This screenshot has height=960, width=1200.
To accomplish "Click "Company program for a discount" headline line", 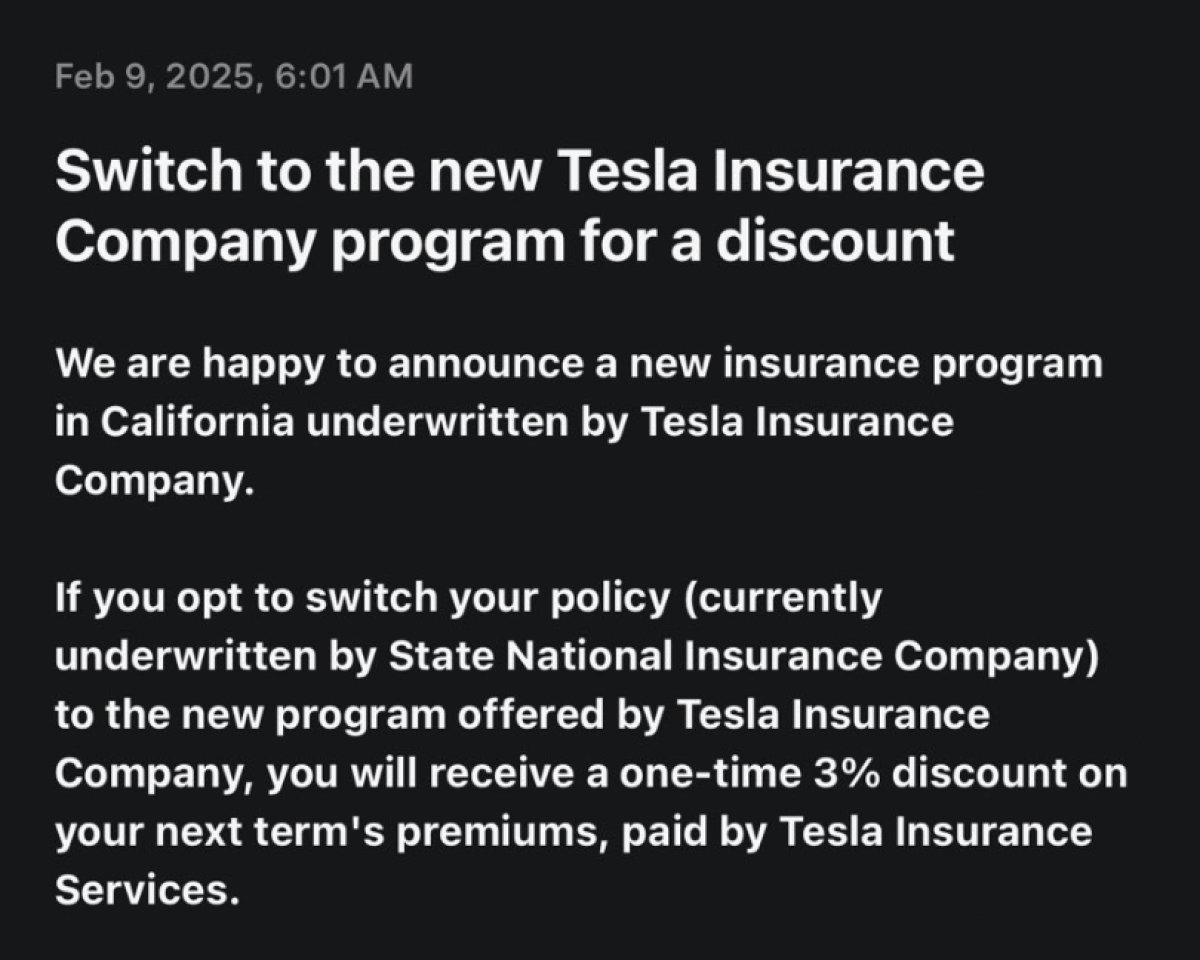I will point(505,241).
